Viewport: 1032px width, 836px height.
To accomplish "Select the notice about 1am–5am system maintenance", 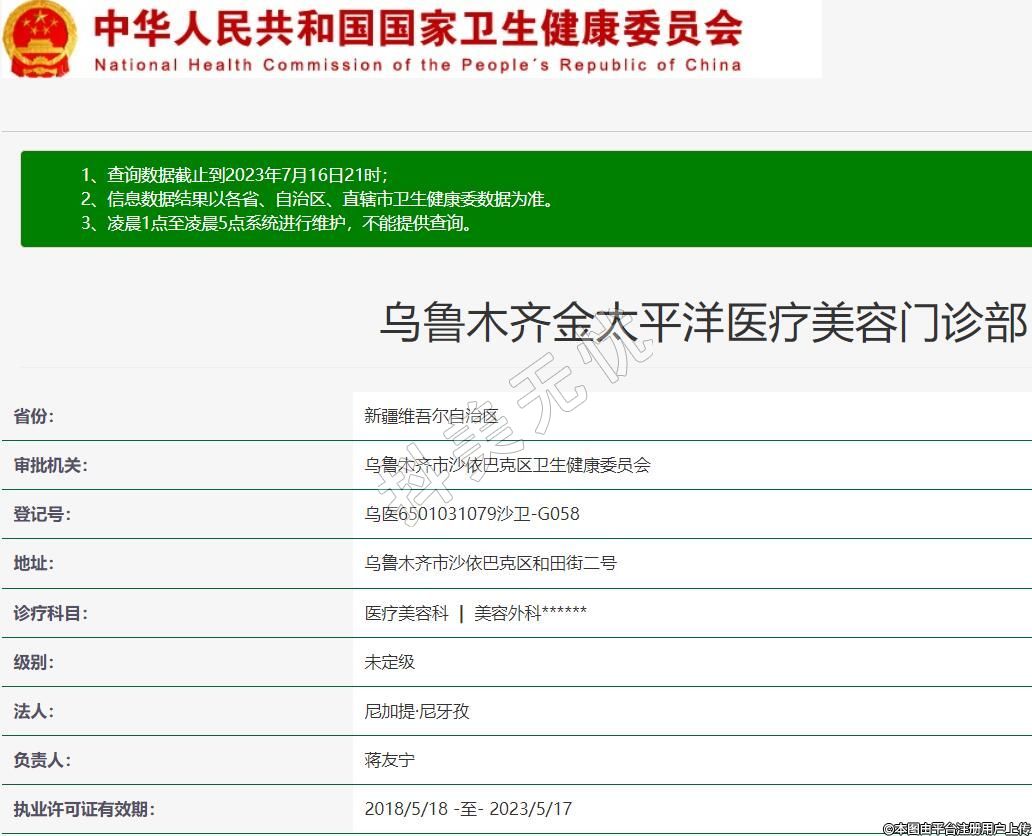I will click(277, 223).
